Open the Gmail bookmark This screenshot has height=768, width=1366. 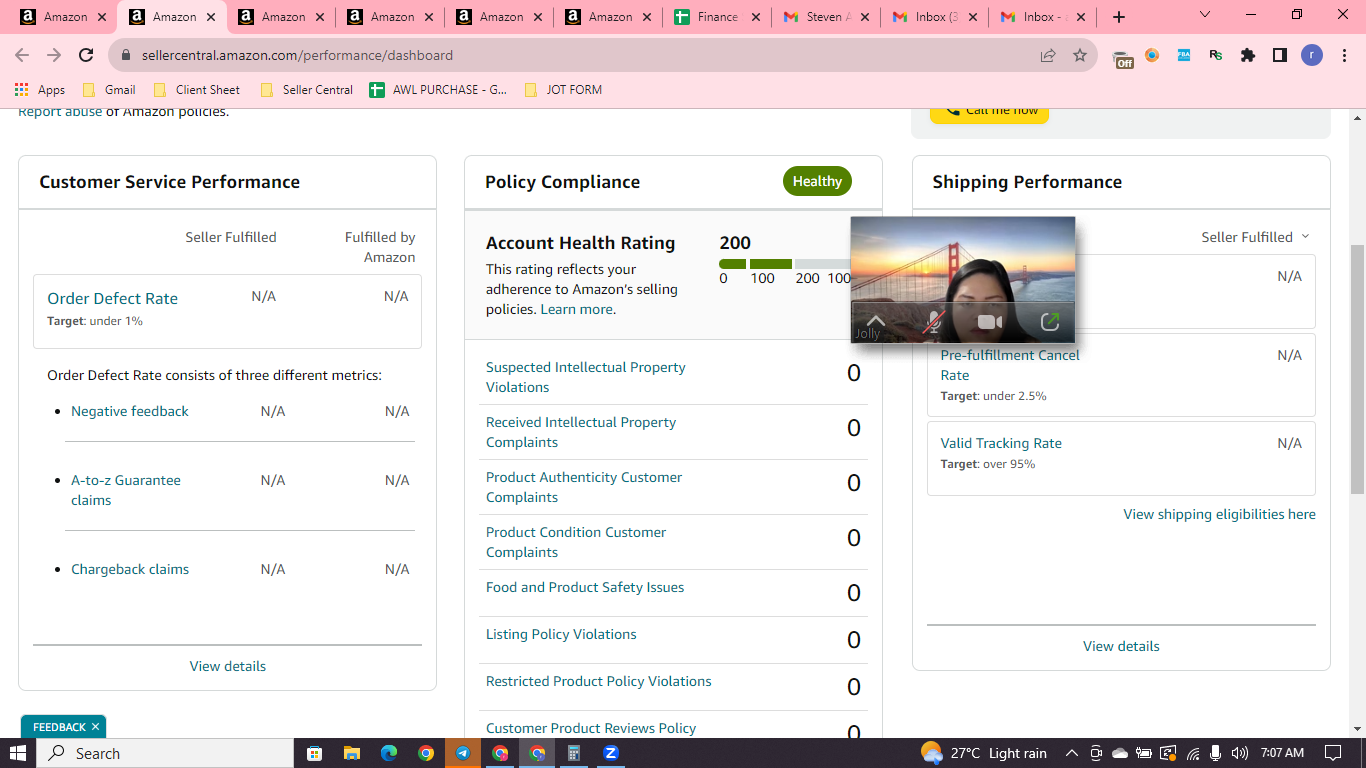(x=109, y=90)
